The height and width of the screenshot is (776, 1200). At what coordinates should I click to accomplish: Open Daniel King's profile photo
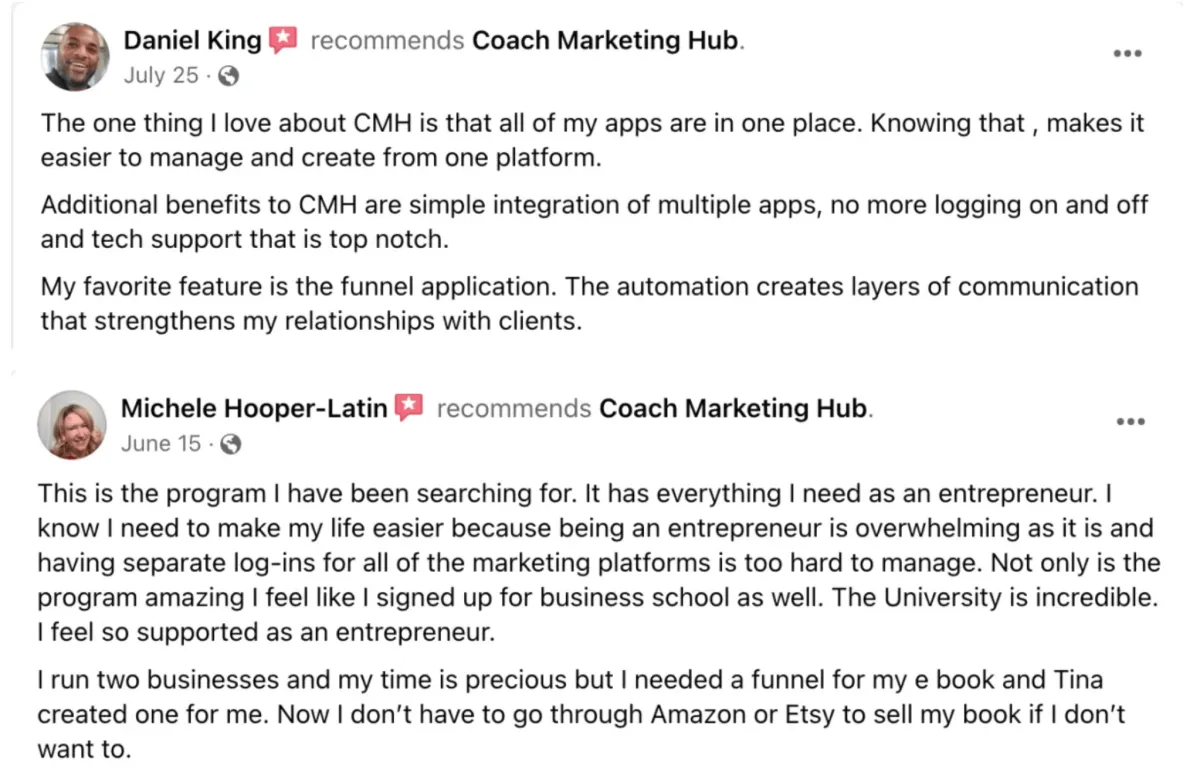(75, 57)
